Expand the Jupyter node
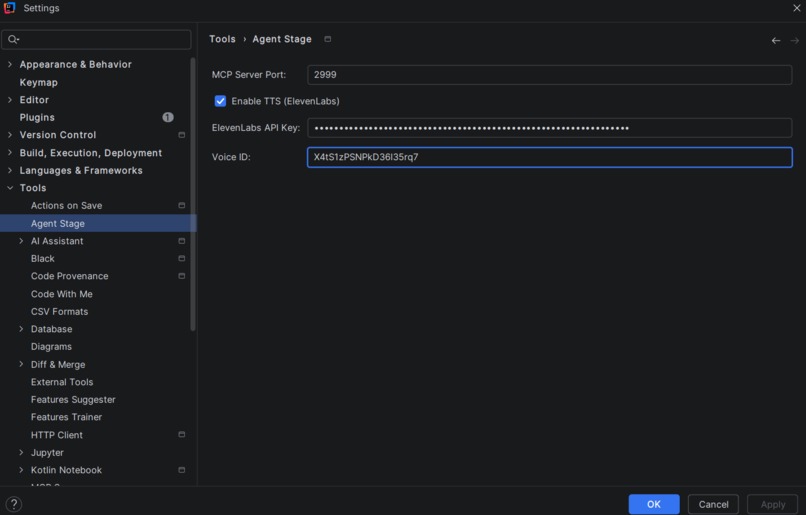Image resolution: width=806 pixels, height=515 pixels. [x=21, y=452]
